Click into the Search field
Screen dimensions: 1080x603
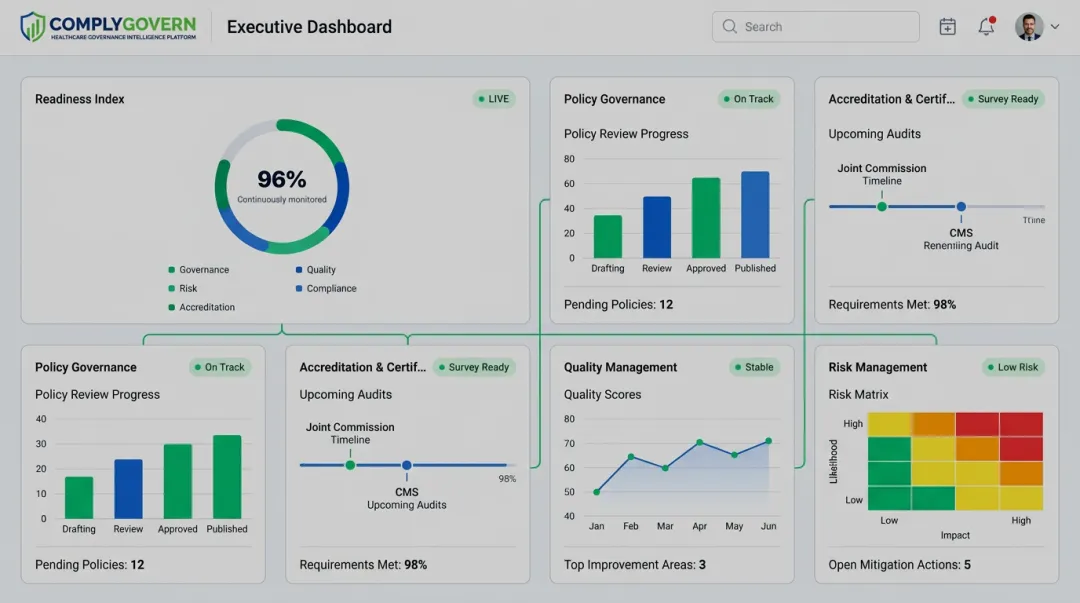[816, 27]
